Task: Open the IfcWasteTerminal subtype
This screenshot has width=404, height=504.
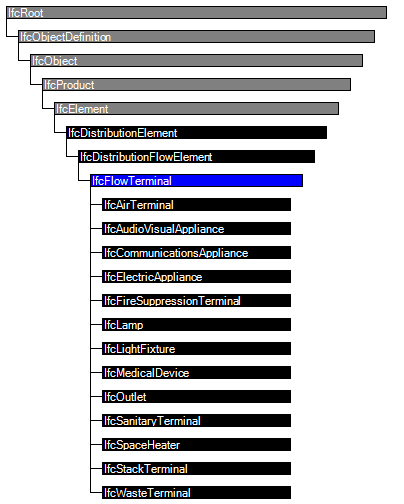Action: coord(196,493)
